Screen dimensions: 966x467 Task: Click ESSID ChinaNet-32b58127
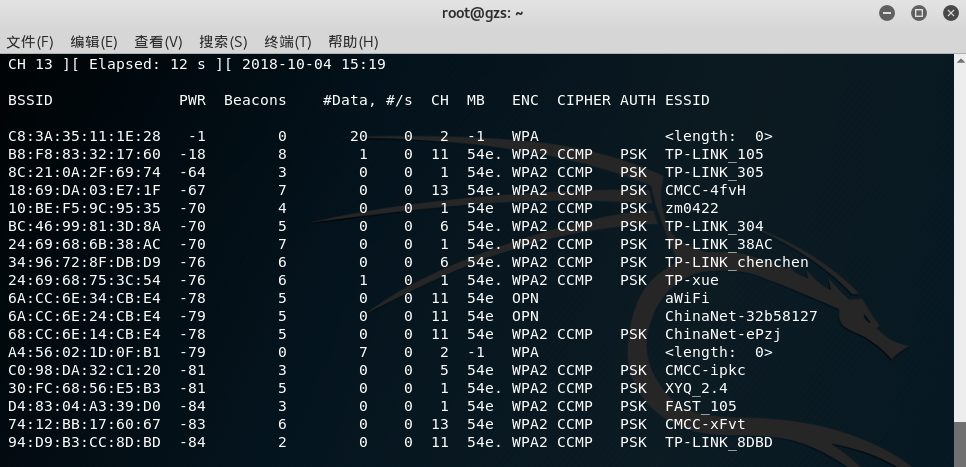point(741,316)
